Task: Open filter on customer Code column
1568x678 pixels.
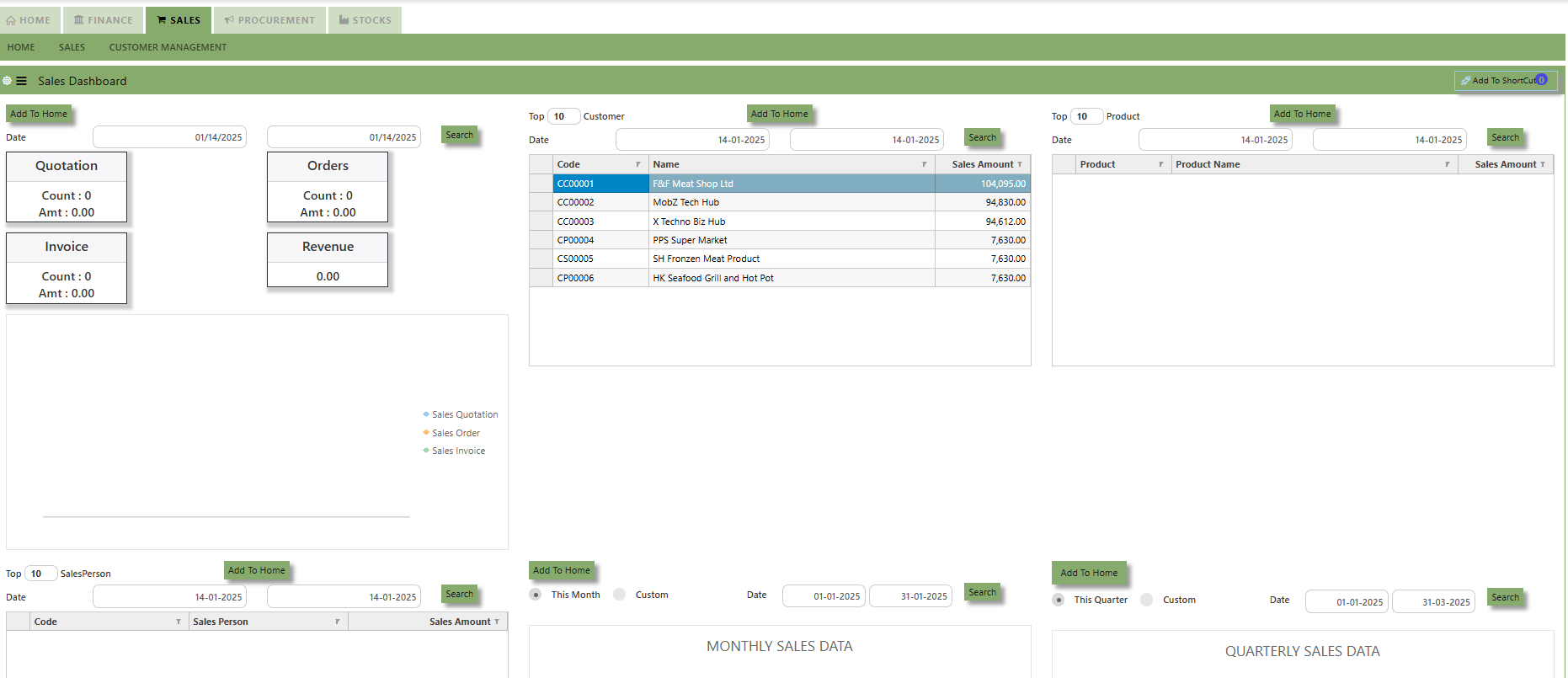Action: tap(637, 164)
